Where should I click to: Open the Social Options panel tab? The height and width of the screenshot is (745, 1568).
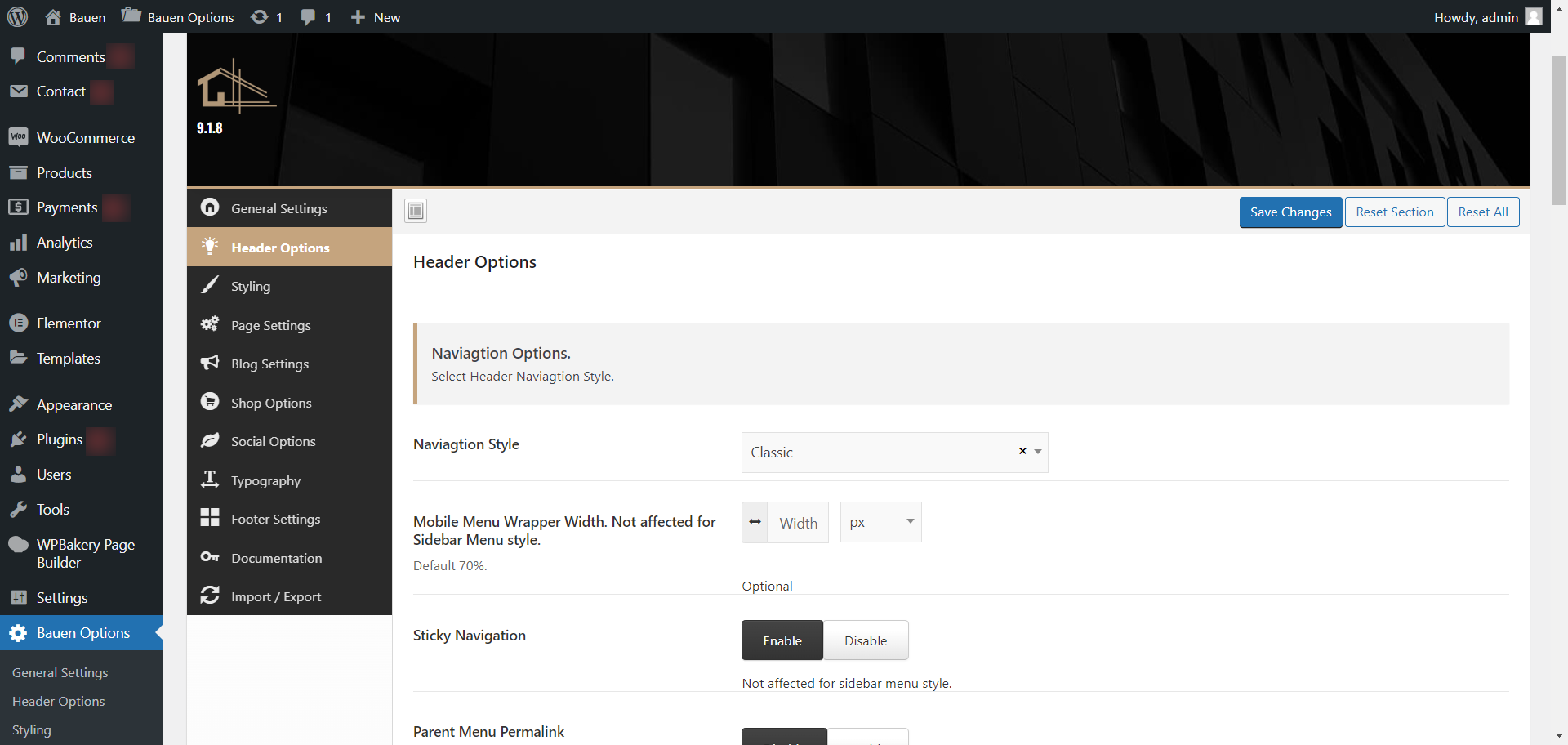(x=289, y=441)
